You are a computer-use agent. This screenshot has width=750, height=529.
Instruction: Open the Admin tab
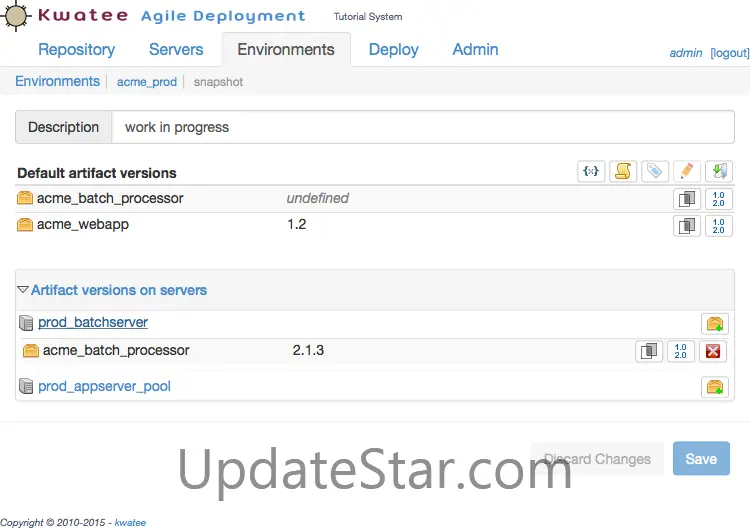475,50
